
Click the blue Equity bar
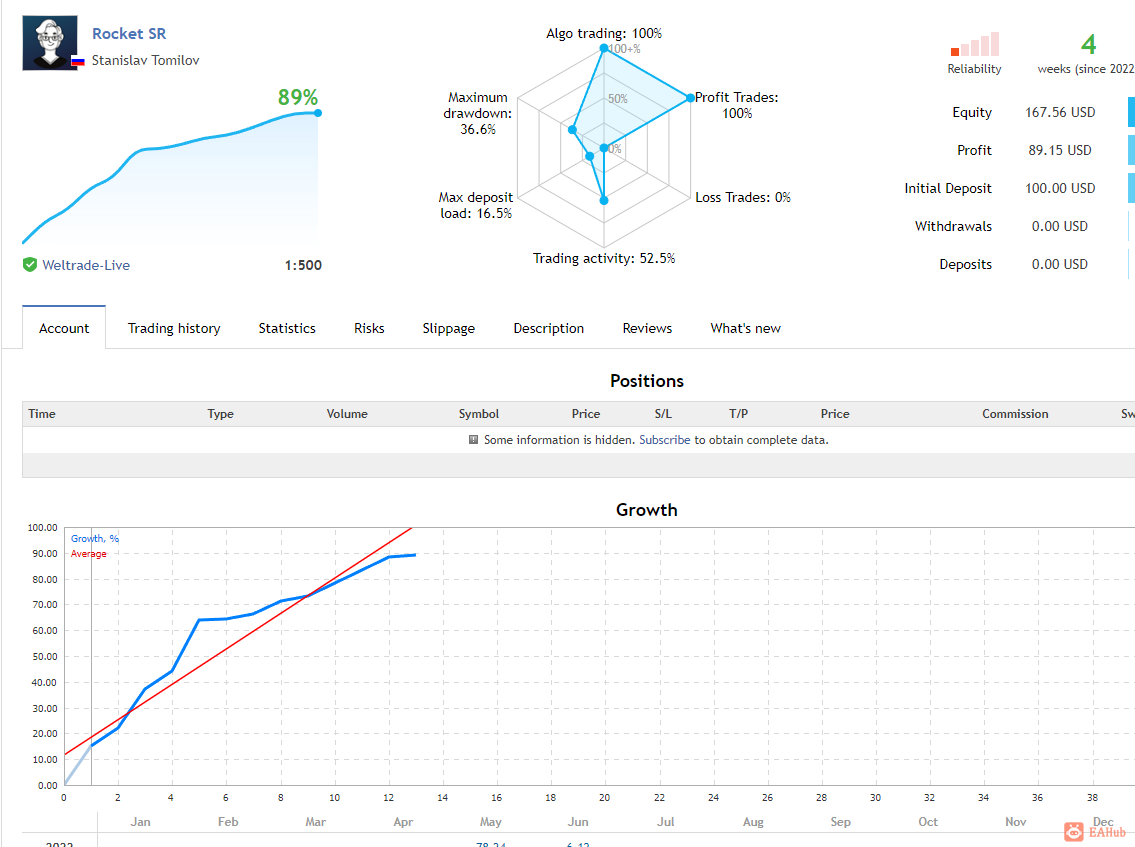click(1131, 112)
